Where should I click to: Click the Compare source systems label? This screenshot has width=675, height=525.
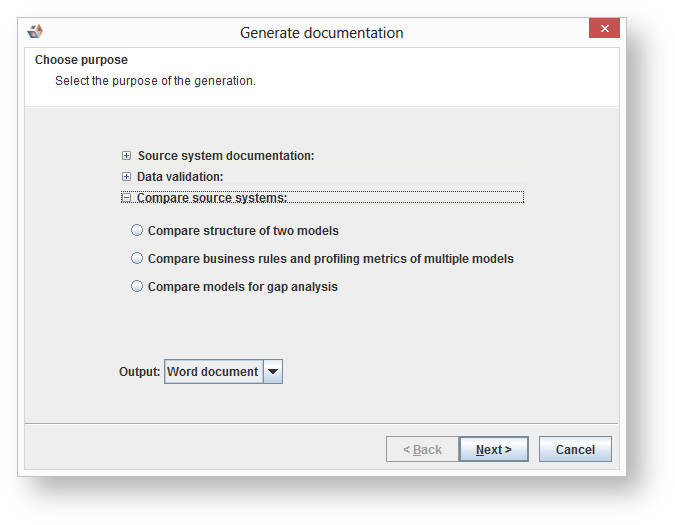212,198
